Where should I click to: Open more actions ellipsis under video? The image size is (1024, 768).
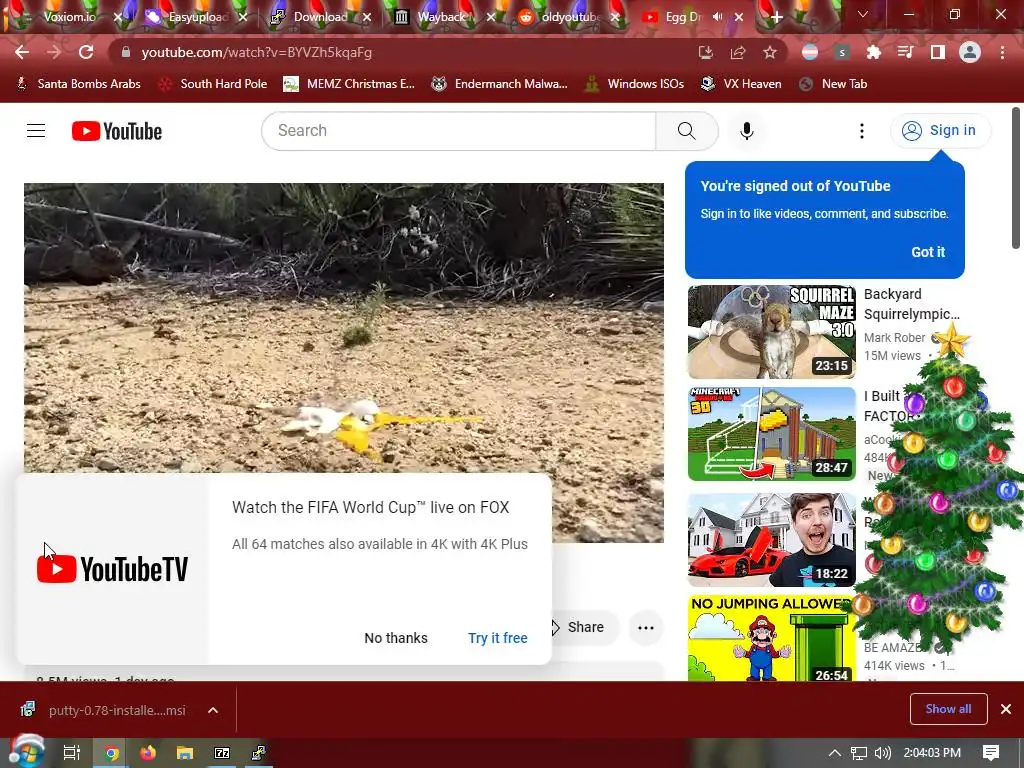pyautogui.click(x=646, y=628)
